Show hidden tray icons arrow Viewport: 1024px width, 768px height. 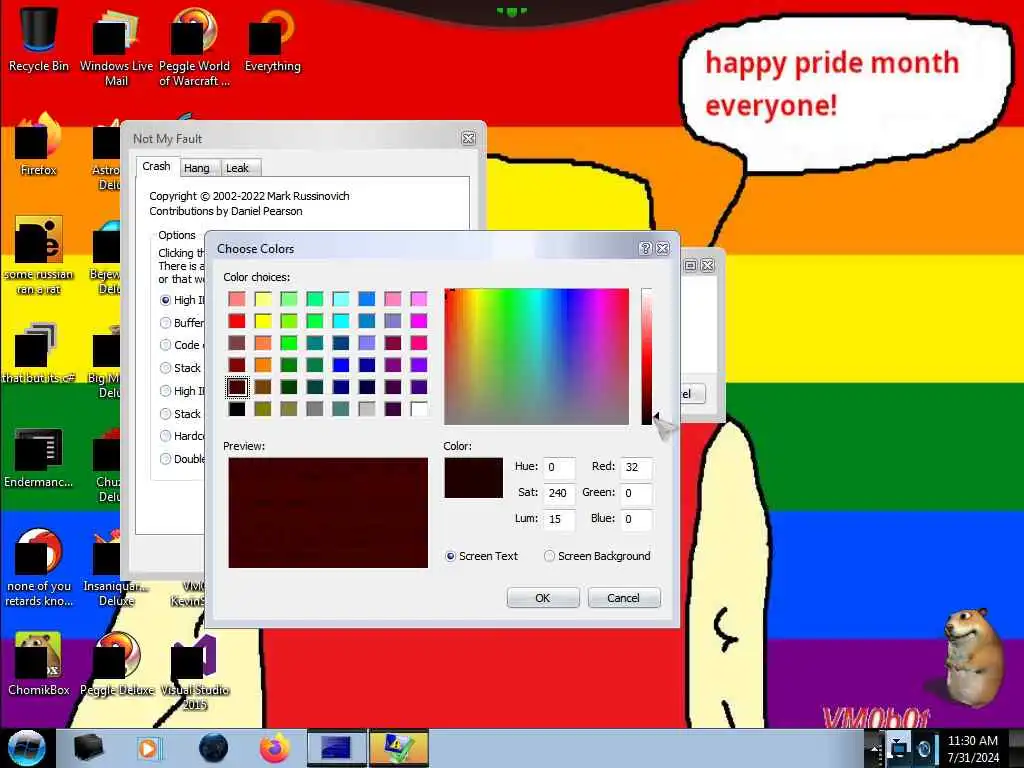tap(875, 748)
